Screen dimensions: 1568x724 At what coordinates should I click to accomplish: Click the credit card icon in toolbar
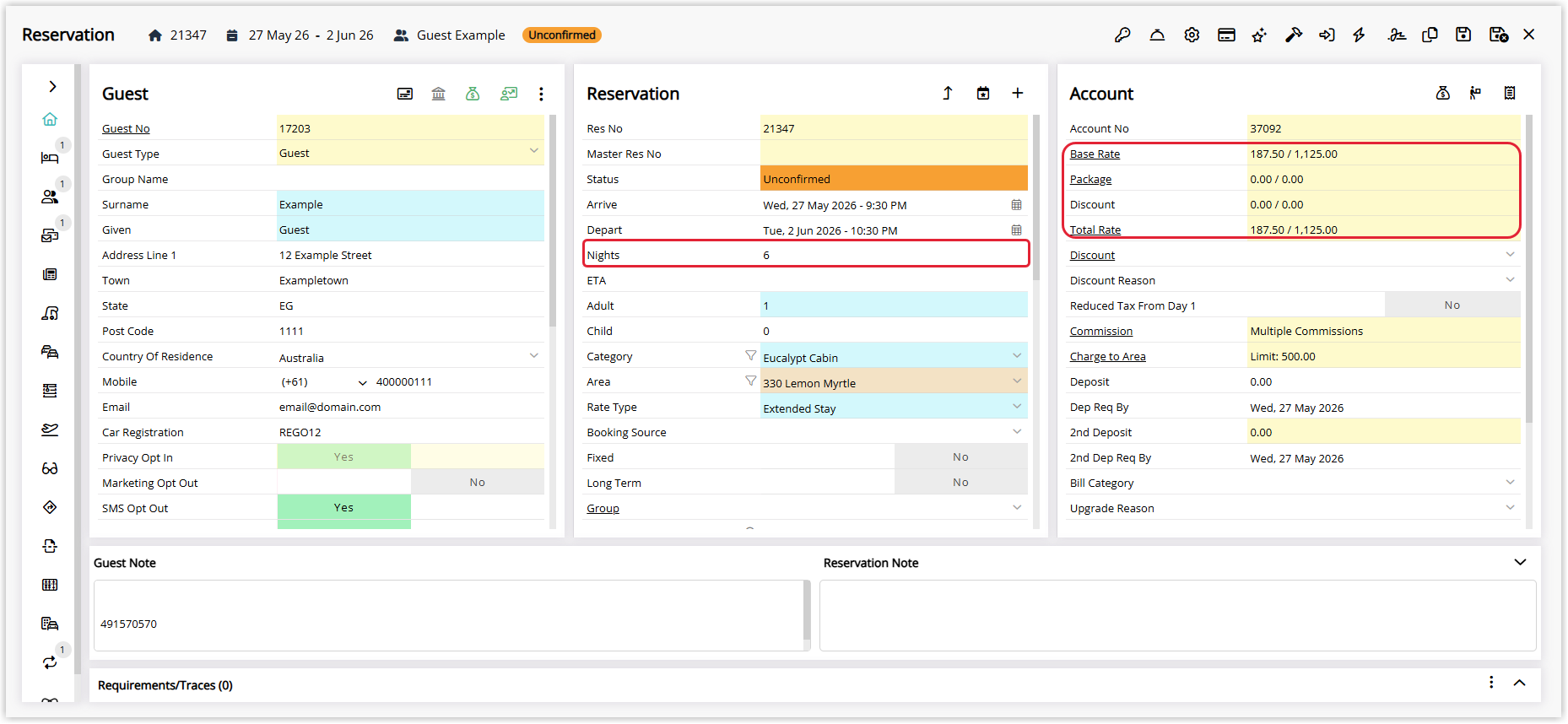(x=1226, y=35)
